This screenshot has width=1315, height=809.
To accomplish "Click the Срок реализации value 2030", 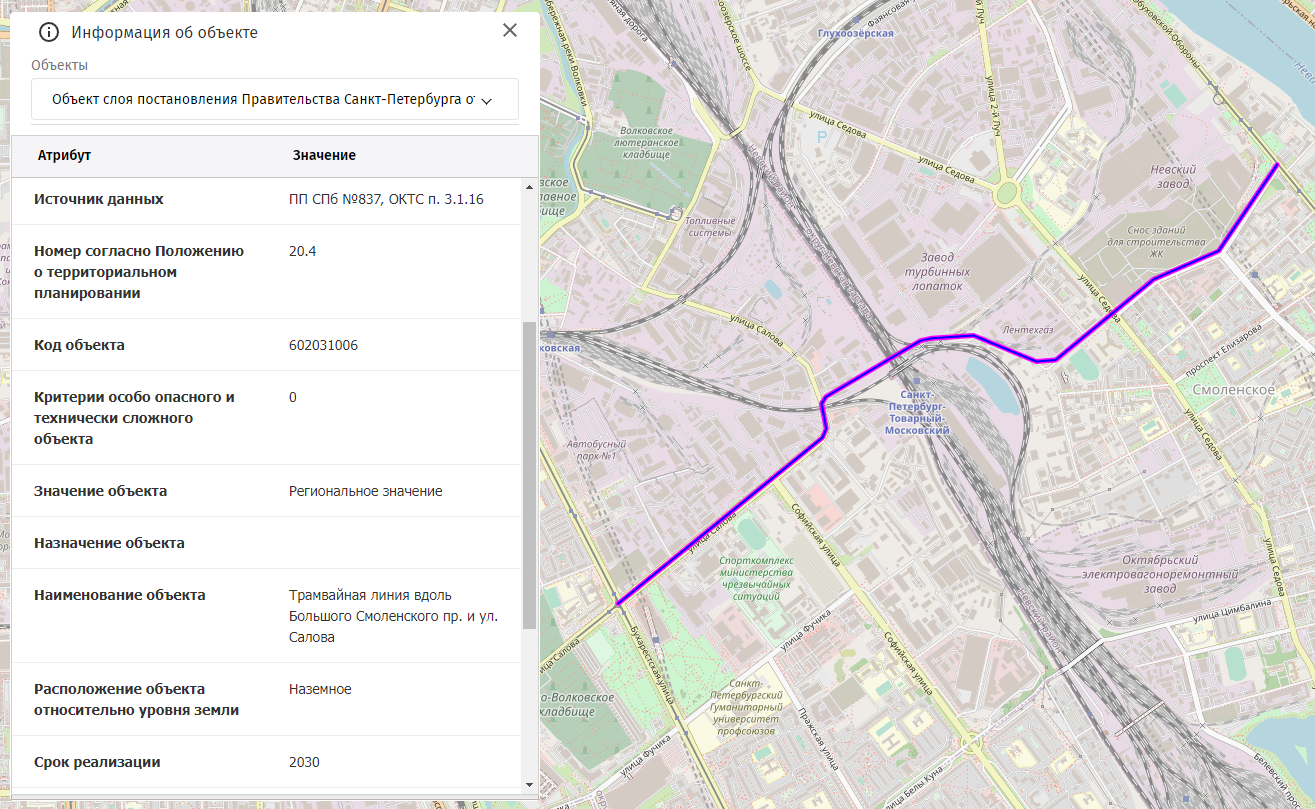I will click(x=304, y=762).
